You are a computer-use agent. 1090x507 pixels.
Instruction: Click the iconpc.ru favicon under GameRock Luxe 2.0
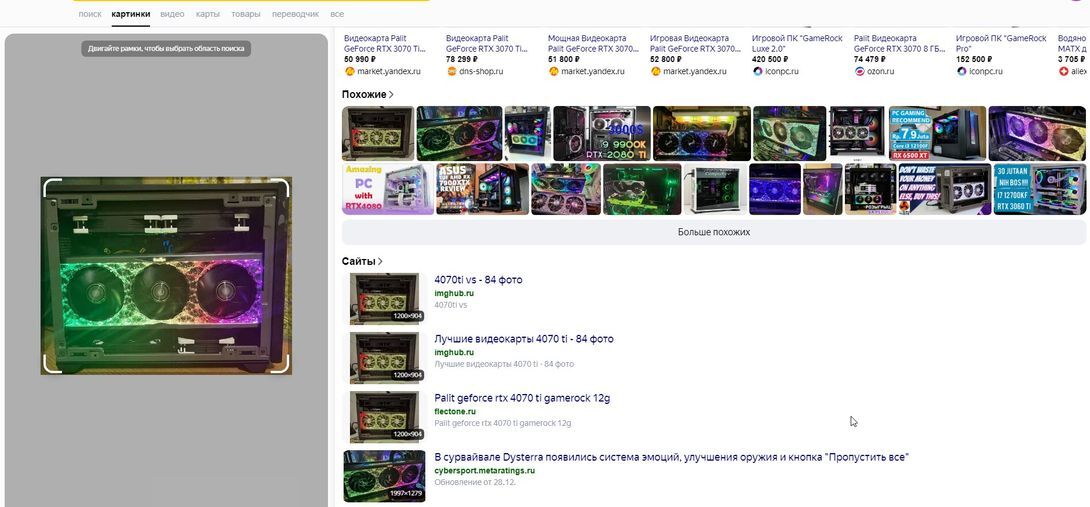point(758,72)
